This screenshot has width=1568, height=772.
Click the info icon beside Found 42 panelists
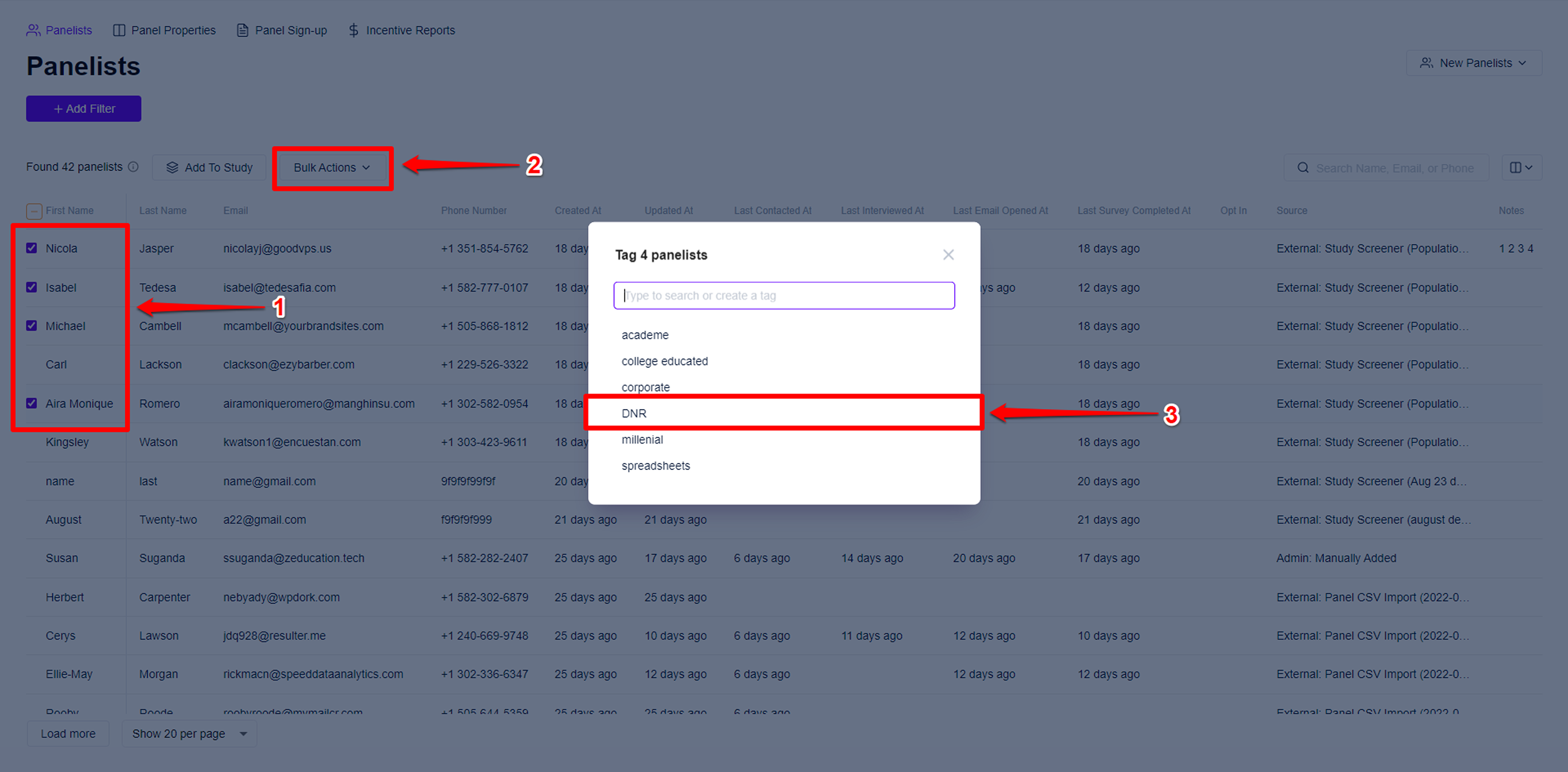pyautogui.click(x=133, y=167)
